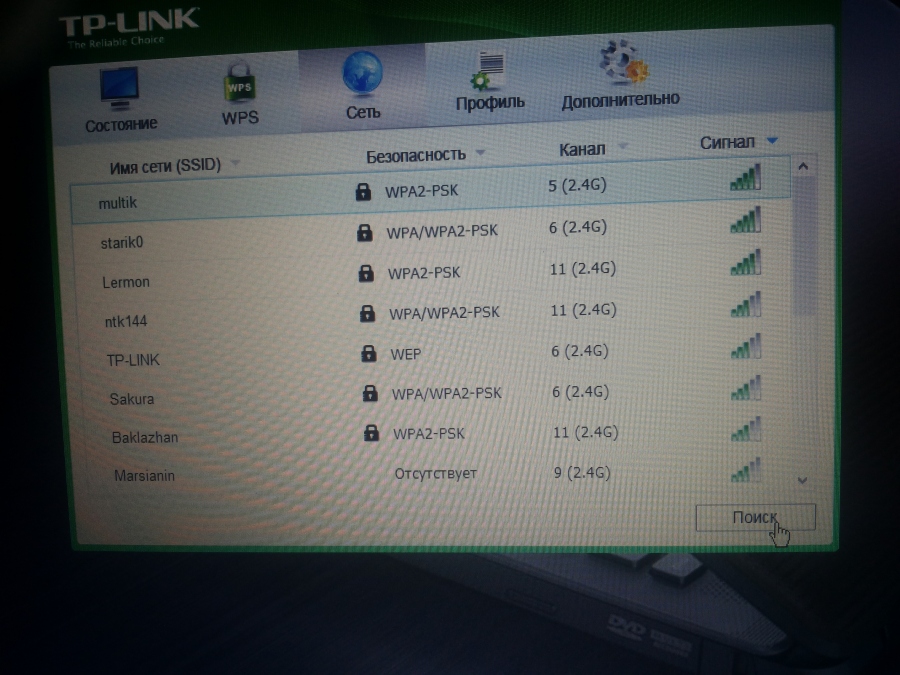The image size is (900, 675).
Task: Click the scrollbar up arrow
Action: point(803,166)
